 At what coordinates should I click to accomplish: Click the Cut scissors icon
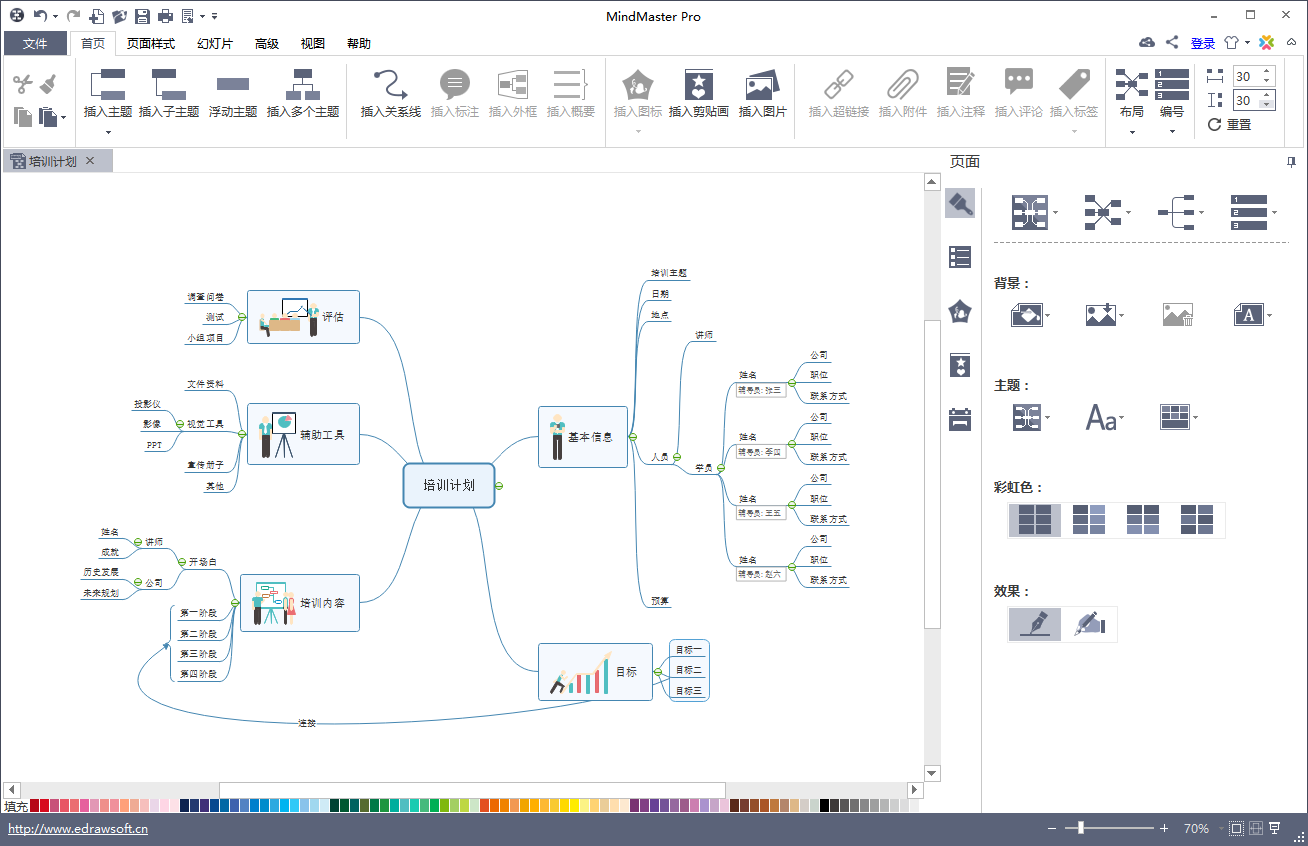(x=23, y=84)
